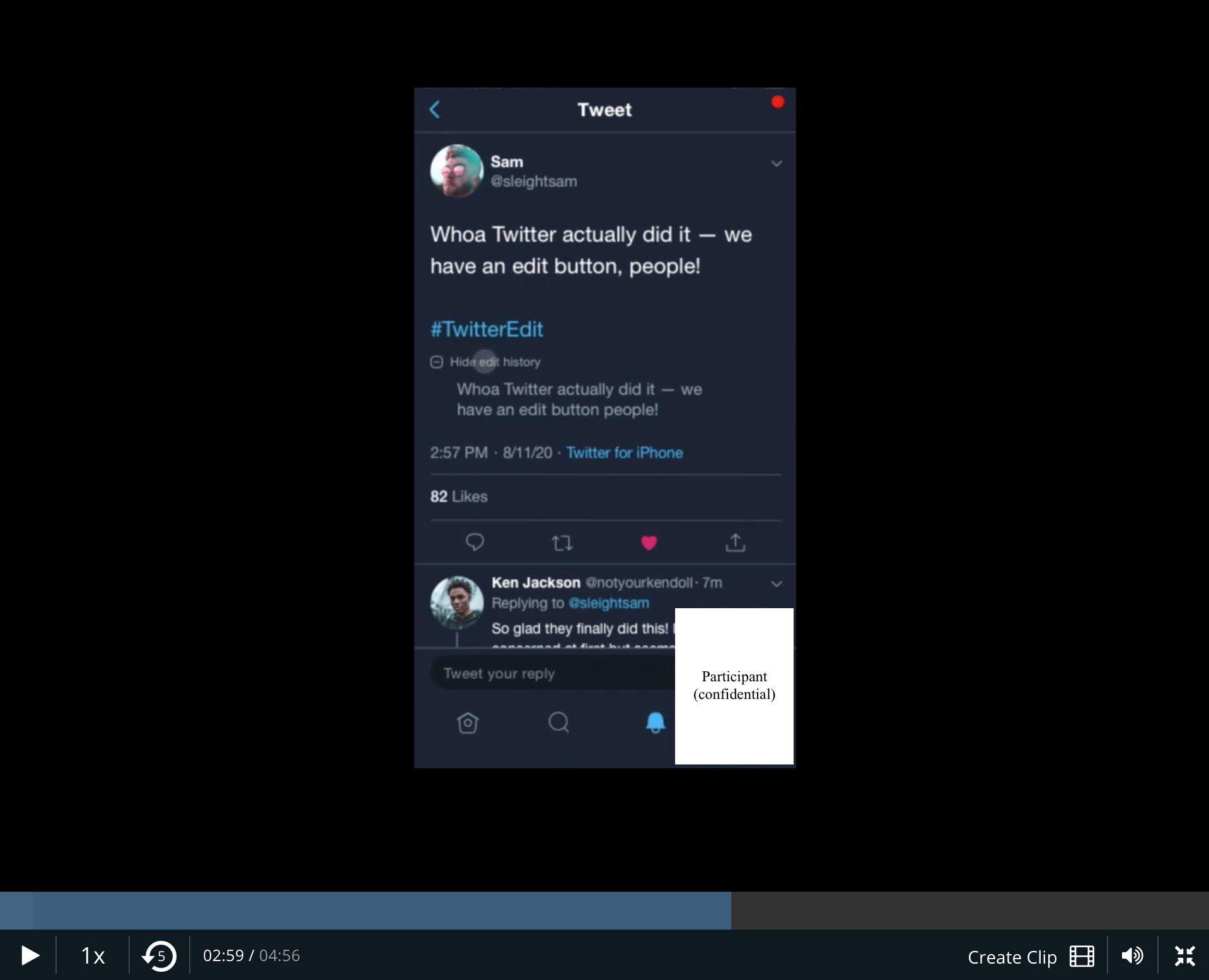Open Sam's profile picture

point(456,171)
